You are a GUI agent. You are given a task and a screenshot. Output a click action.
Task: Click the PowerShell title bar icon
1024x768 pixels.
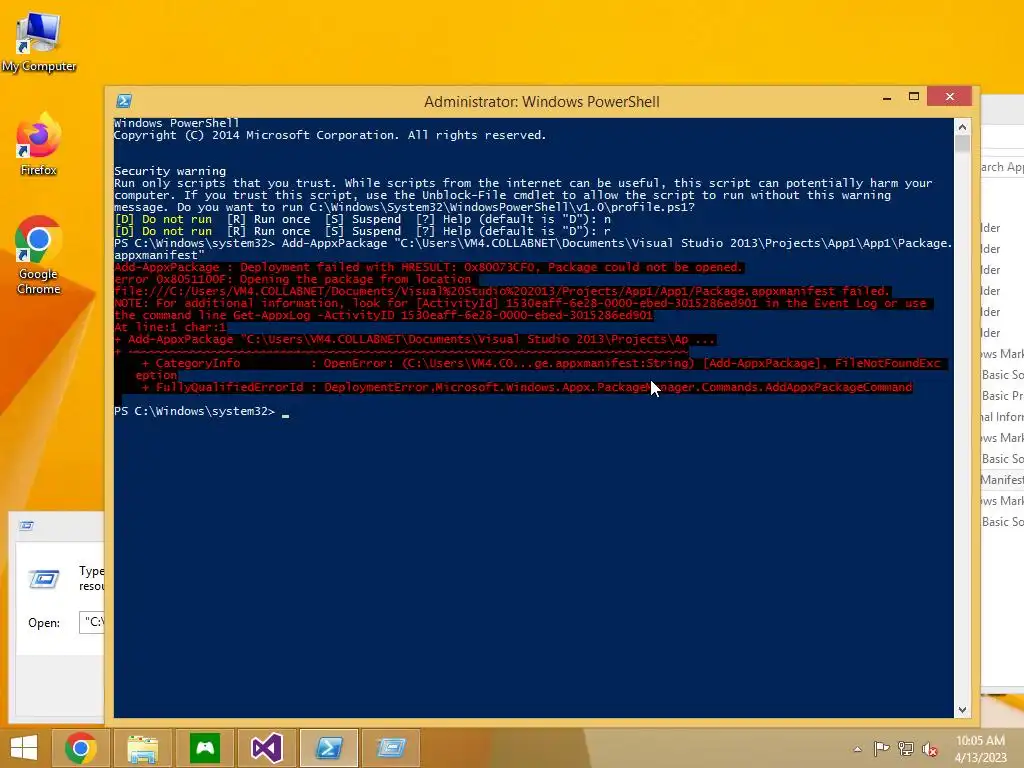pos(123,101)
